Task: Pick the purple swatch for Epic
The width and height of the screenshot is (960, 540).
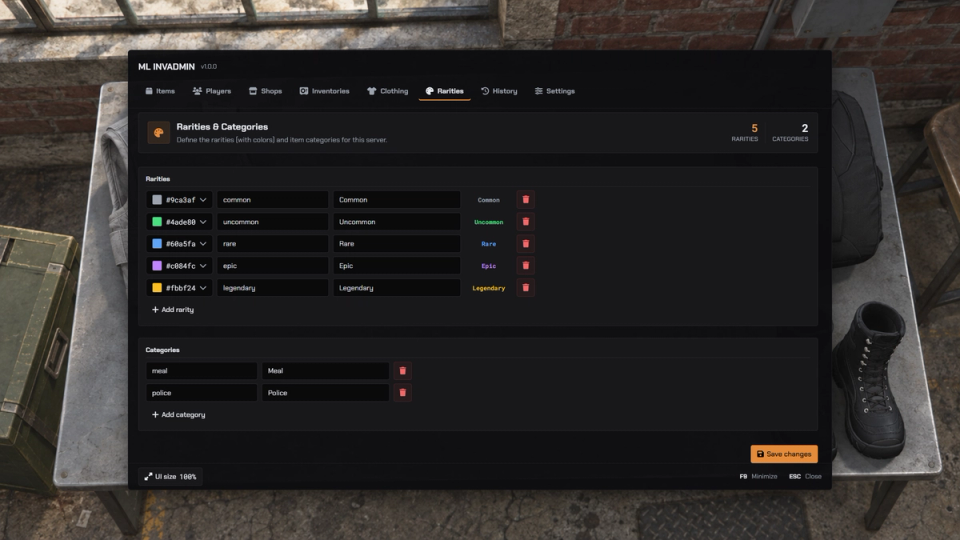Action: tap(157, 266)
